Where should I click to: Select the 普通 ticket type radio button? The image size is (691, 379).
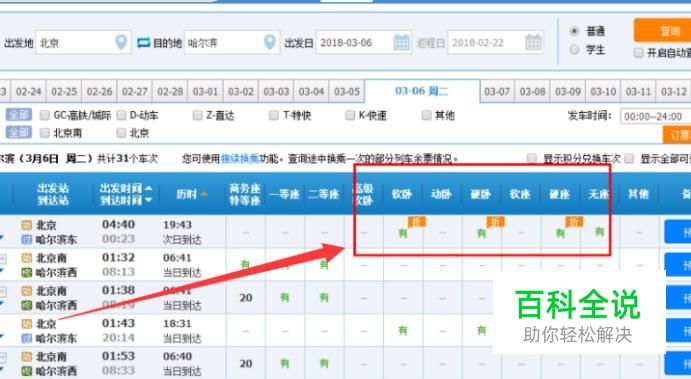(x=574, y=31)
